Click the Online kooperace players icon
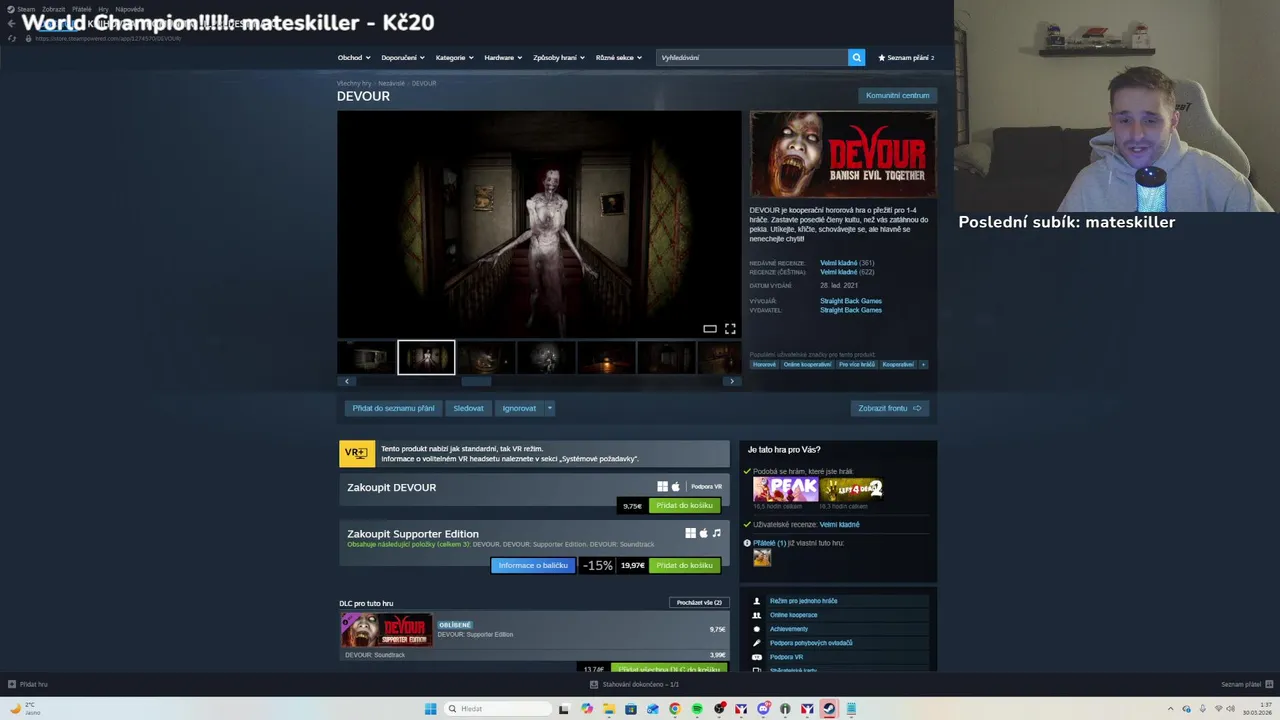 click(757, 615)
